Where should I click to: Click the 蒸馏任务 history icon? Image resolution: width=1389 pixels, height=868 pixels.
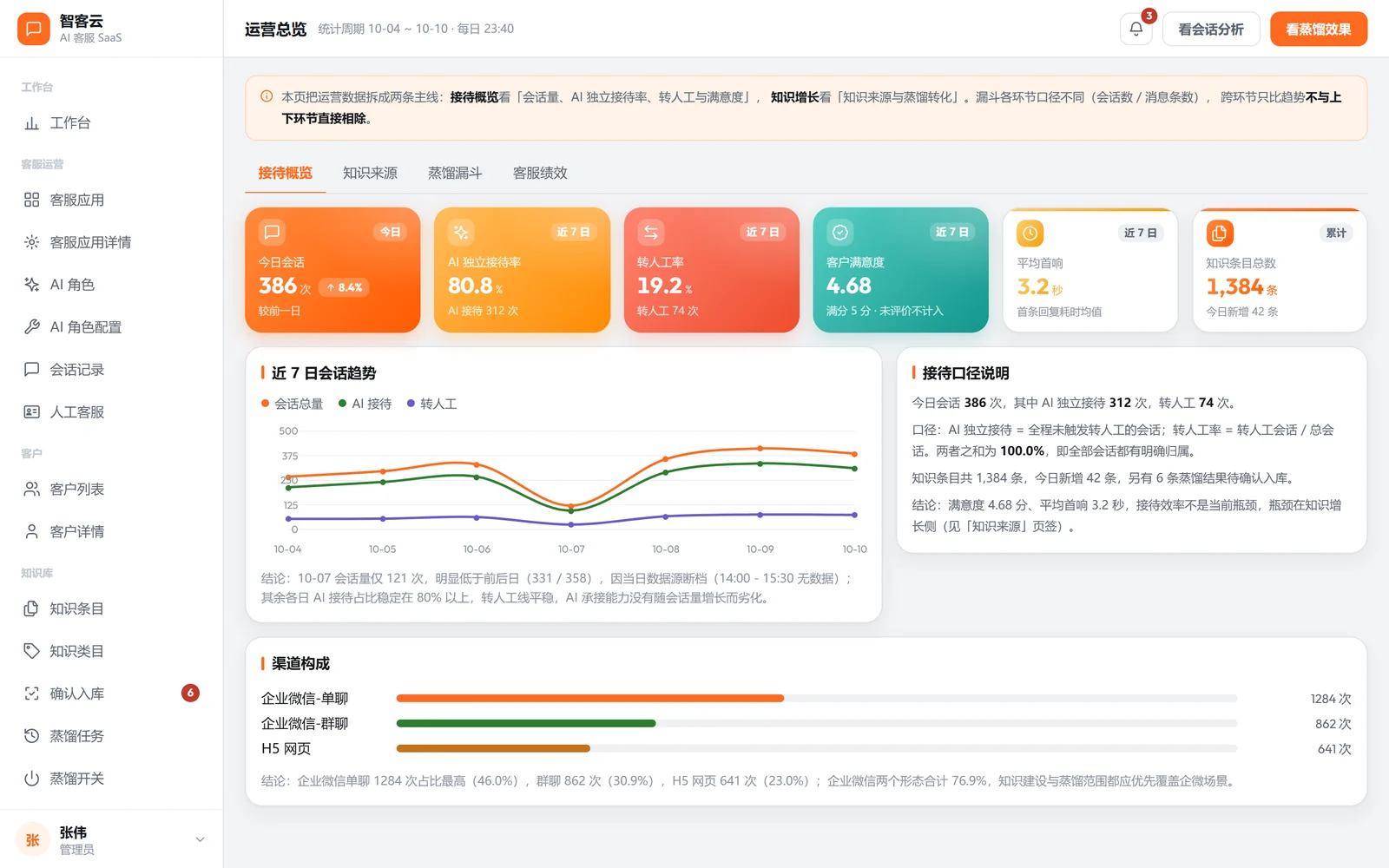(32, 736)
